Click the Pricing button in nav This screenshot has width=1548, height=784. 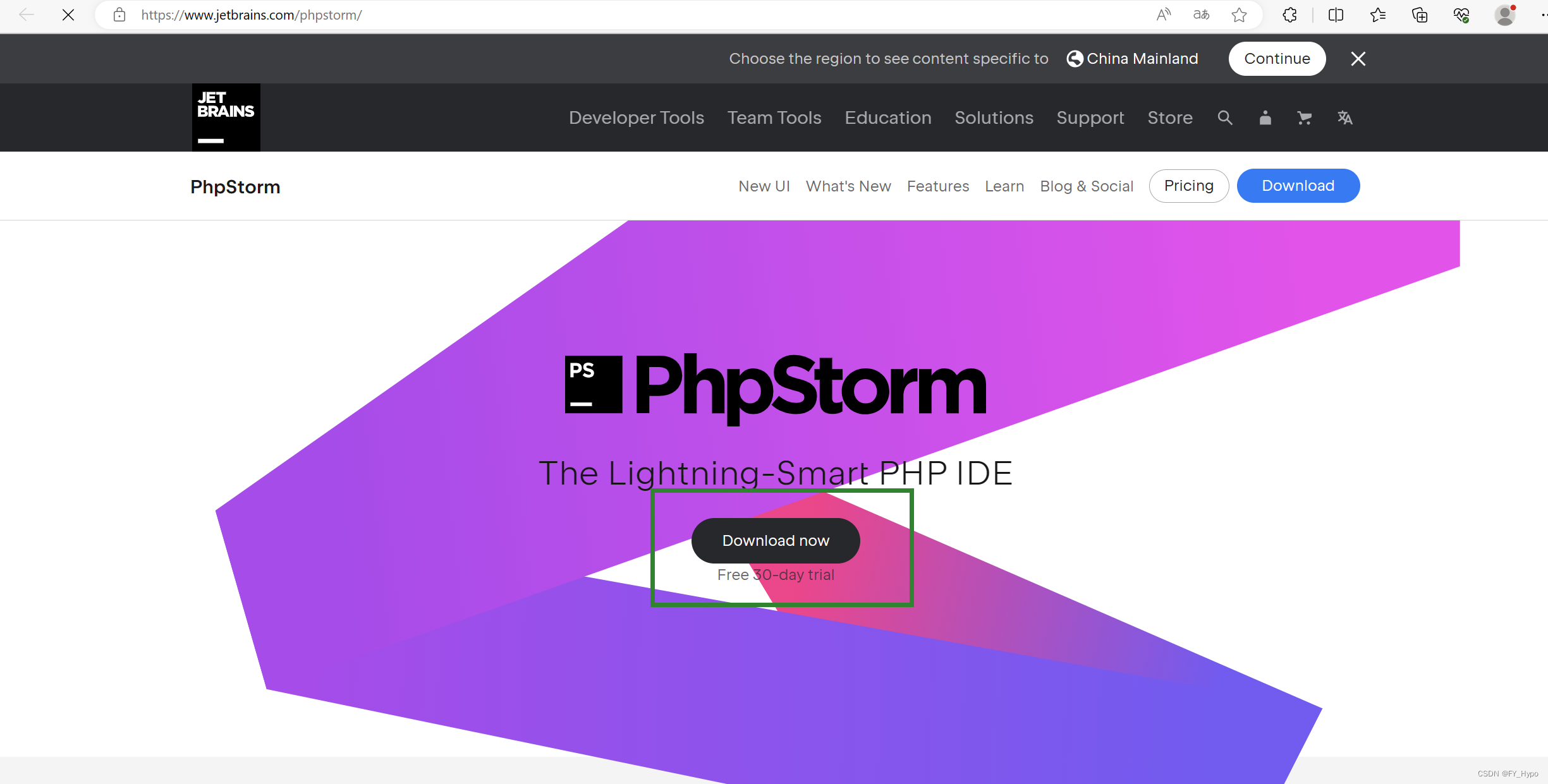(1189, 186)
